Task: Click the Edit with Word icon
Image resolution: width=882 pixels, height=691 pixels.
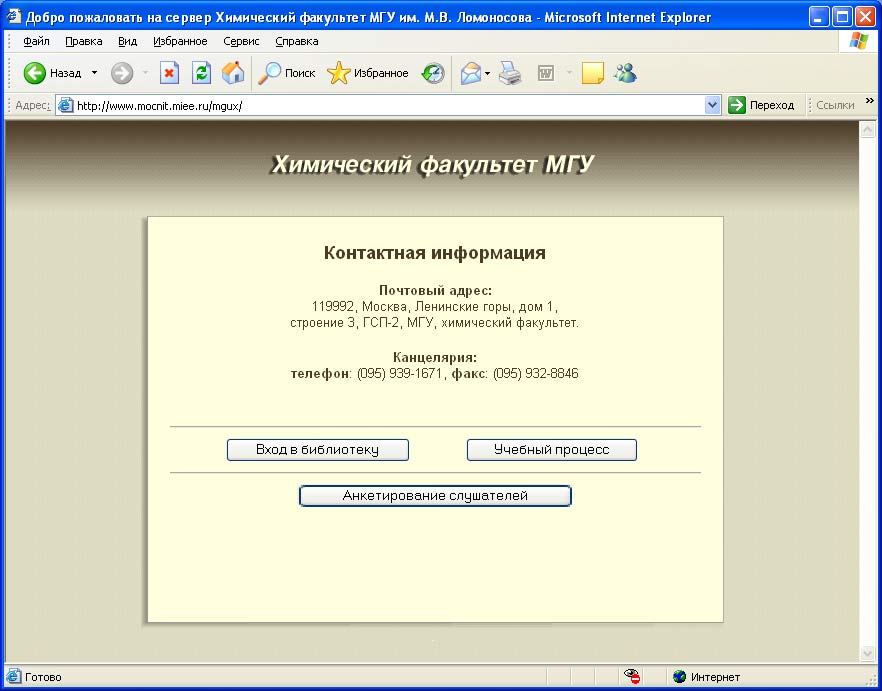Action: tap(546, 73)
